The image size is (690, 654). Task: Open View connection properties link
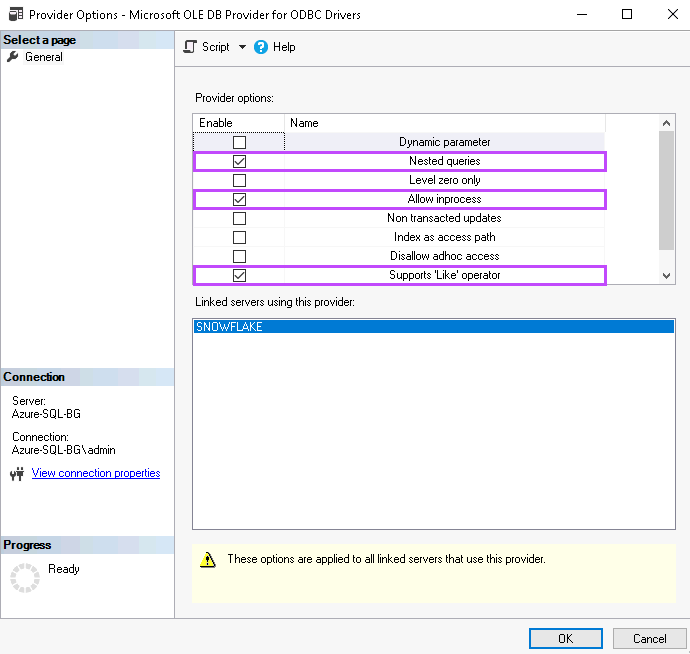click(96, 473)
